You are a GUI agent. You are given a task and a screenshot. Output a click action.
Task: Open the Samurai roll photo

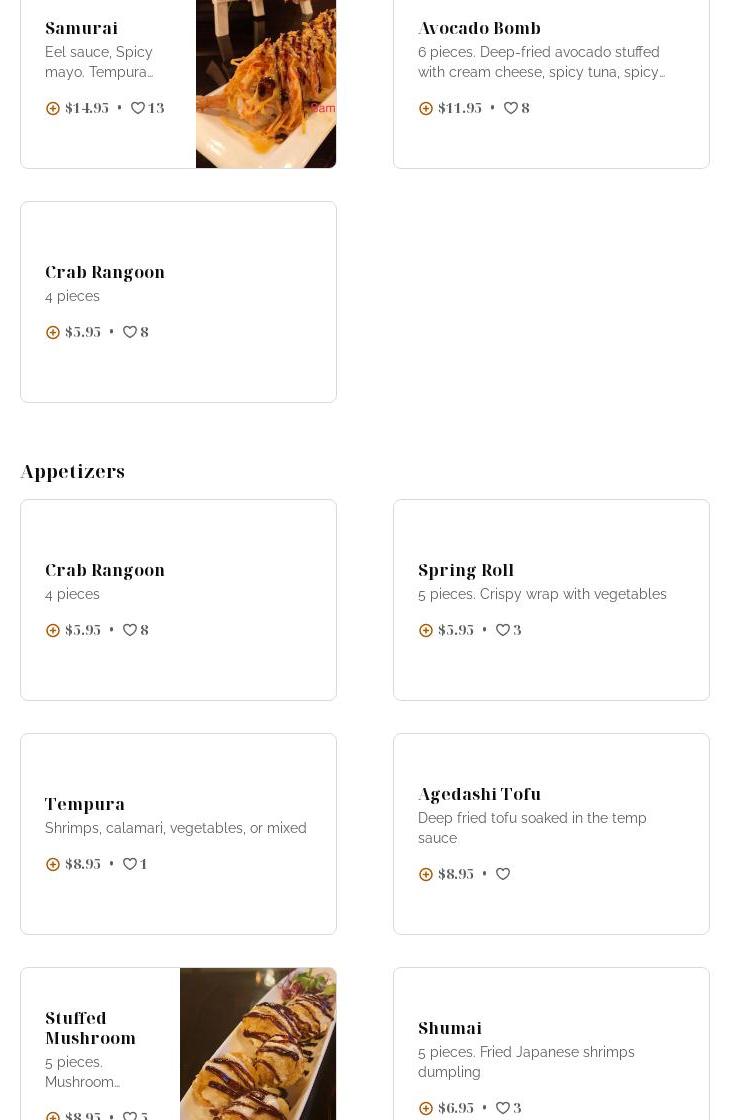point(266,84)
